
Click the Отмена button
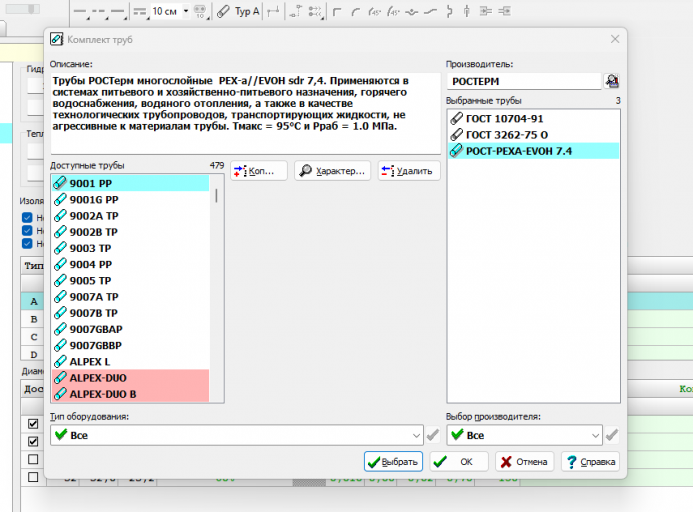pyautogui.click(x=524, y=462)
